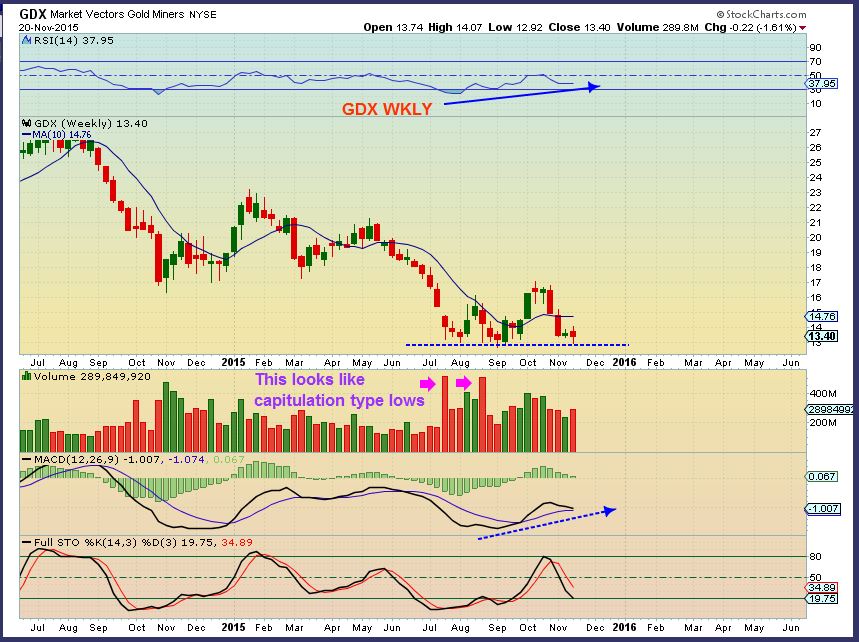Image resolution: width=859 pixels, height=642 pixels.
Task: Click the MA(10) 14.76 legend text
Action: [x=61, y=135]
